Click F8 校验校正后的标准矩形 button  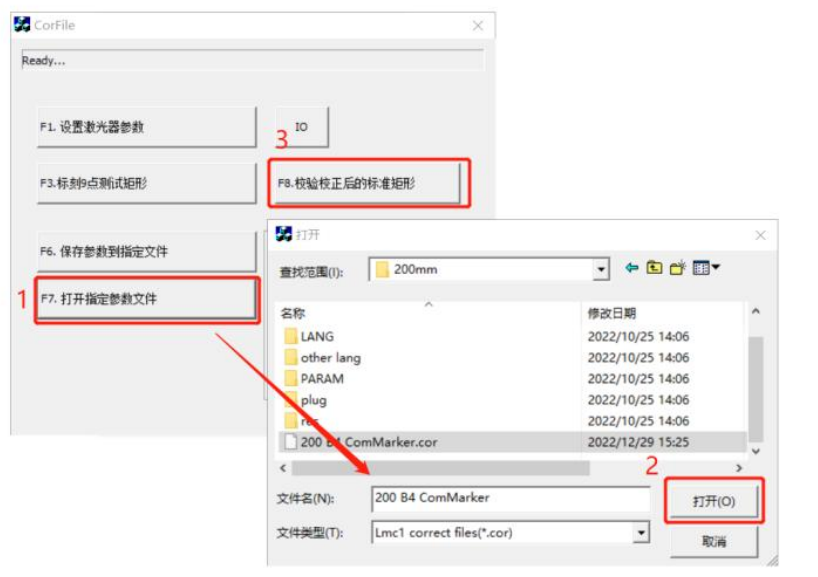pyautogui.click(x=367, y=184)
